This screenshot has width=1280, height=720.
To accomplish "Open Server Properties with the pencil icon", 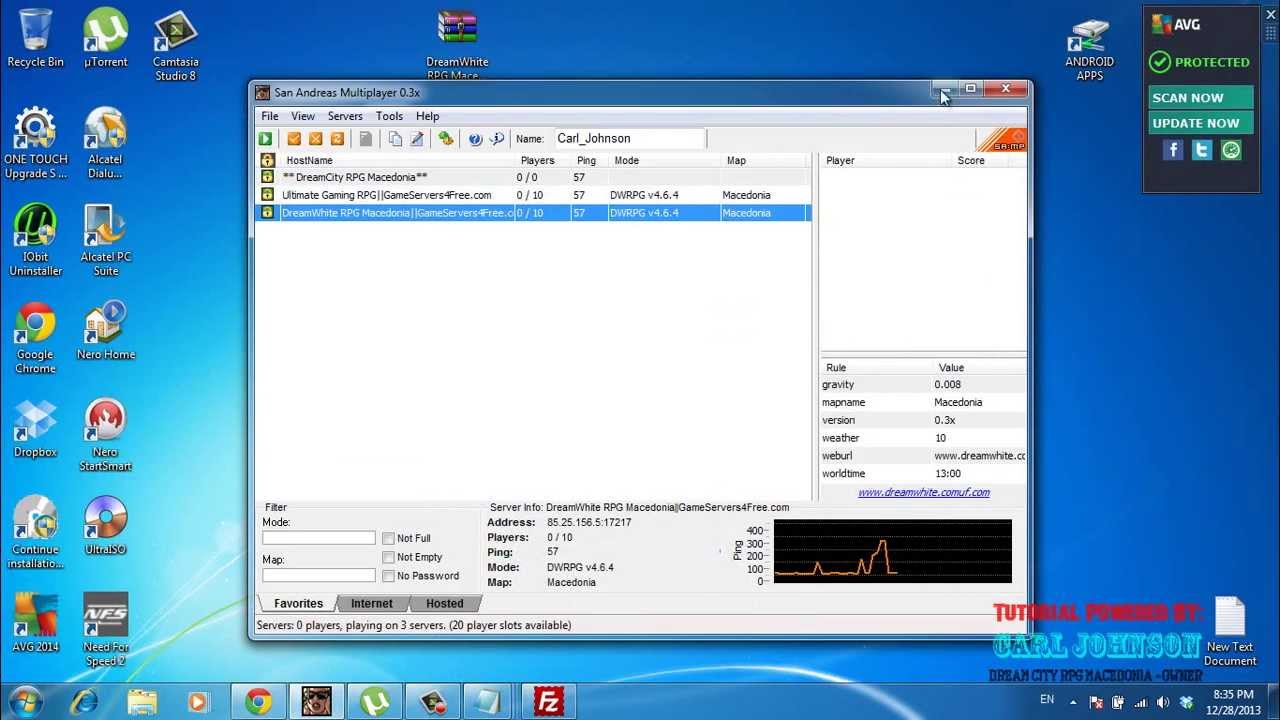I will click(x=417, y=139).
